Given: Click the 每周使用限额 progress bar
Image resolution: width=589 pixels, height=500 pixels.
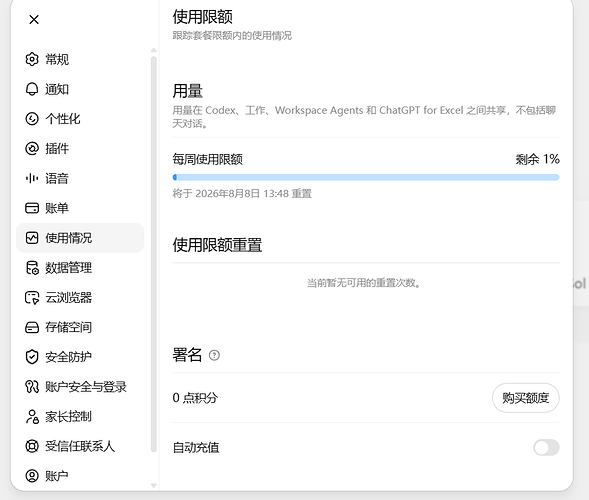Looking at the screenshot, I should (x=366, y=177).
